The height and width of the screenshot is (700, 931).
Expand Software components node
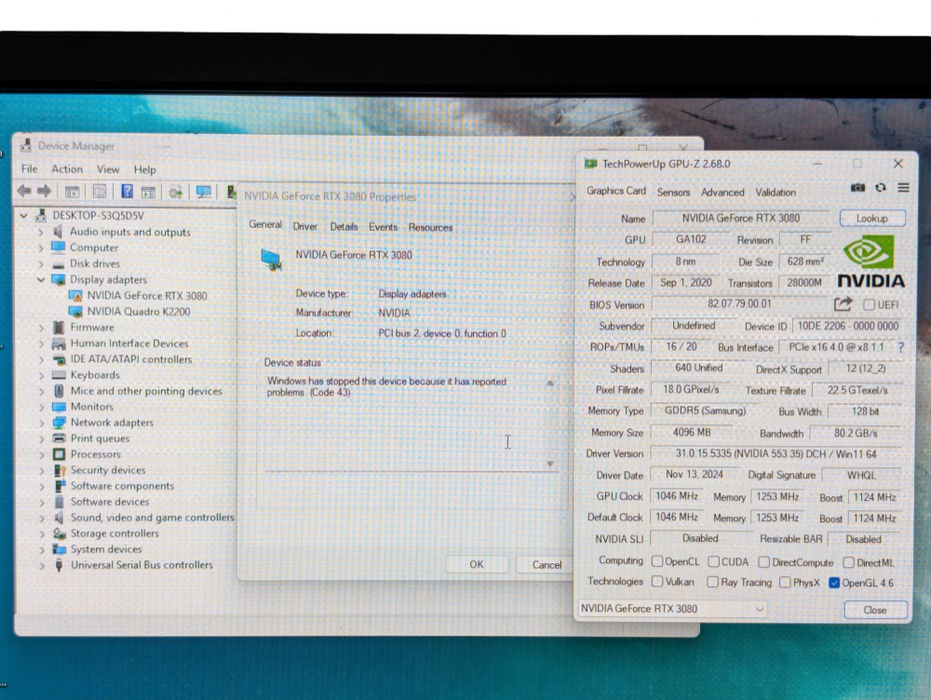(42, 486)
